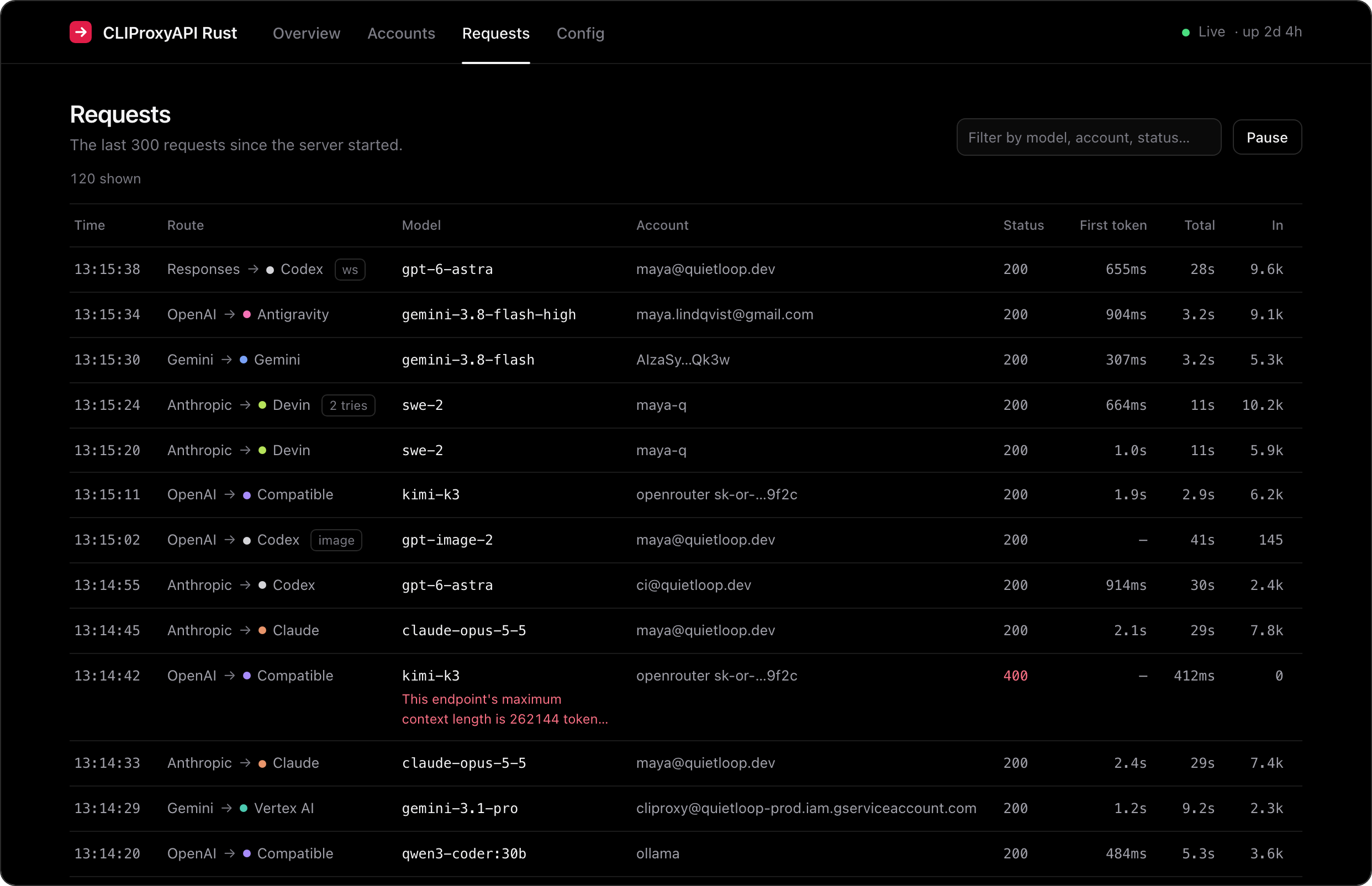Click the green Live status dot
Screen dimensions: 1372x886
(1185, 33)
